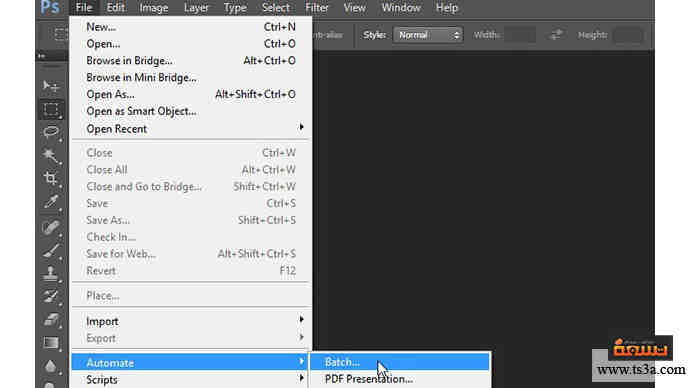
Task: Select the Gradient tool
Action: pyautogui.click(x=51, y=343)
